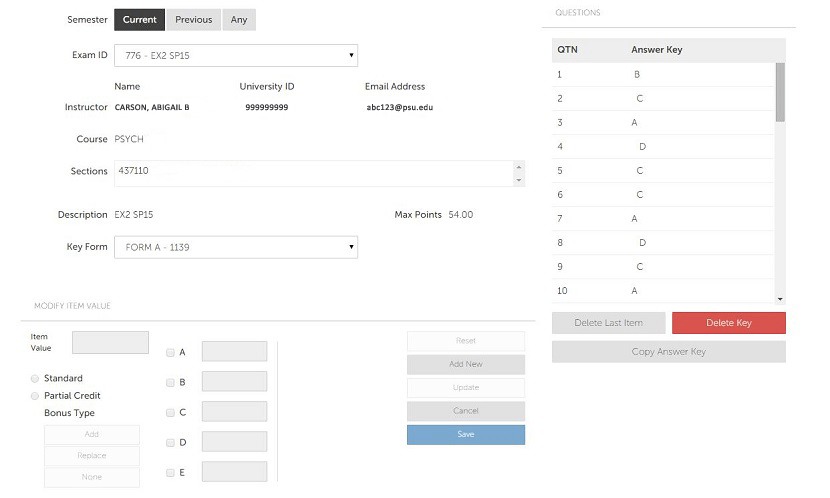Click the value field for answer D
Viewport: 830px width, 498px height.
pos(234,442)
